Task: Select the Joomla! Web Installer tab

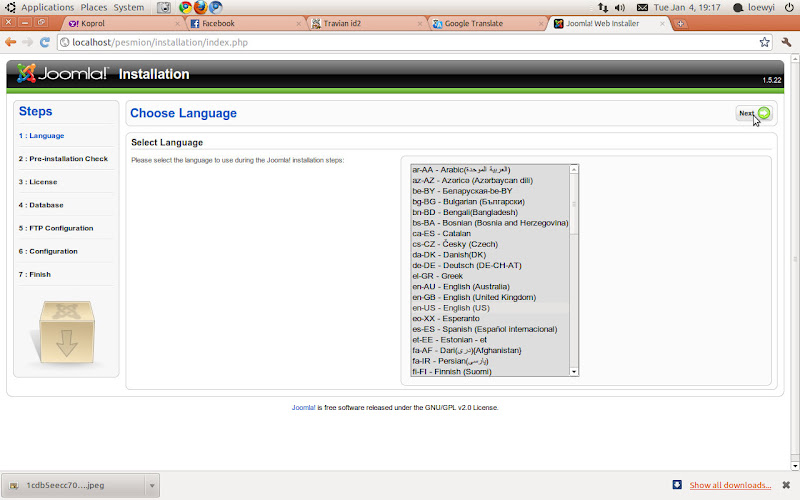Action: [x=607, y=23]
